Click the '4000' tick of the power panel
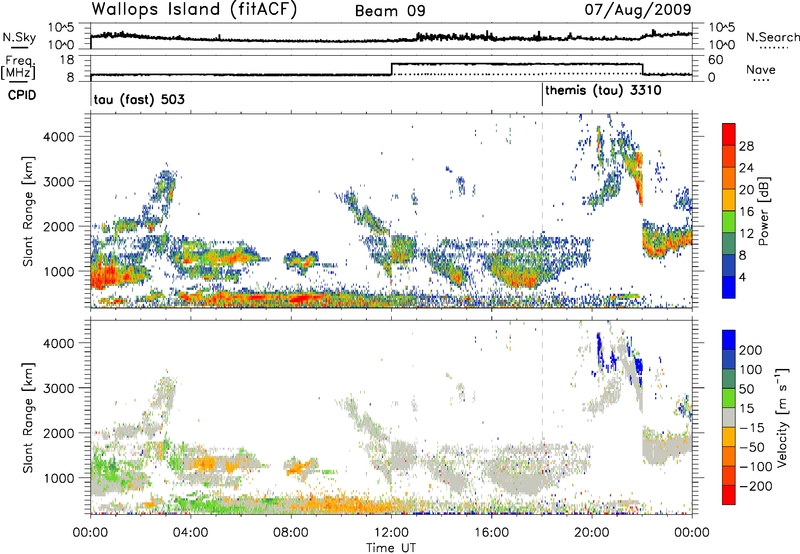Screen dimensions: 800x554 pyautogui.click(x=59, y=137)
